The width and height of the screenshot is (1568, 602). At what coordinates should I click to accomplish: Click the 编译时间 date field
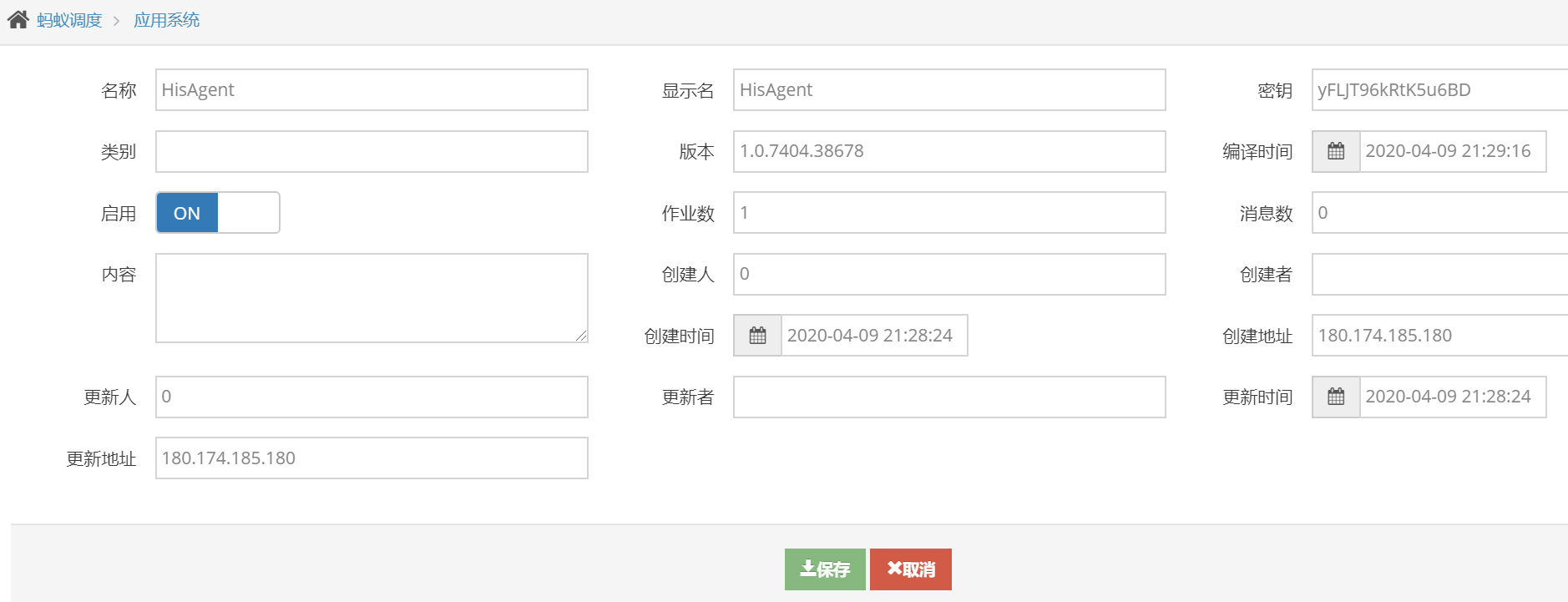[x=1453, y=151]
